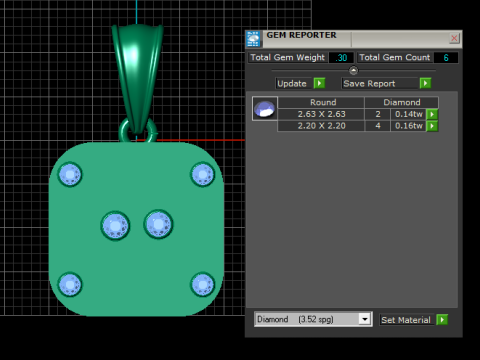Click green arrow beside 0.14tw row

tap(432, 114)
